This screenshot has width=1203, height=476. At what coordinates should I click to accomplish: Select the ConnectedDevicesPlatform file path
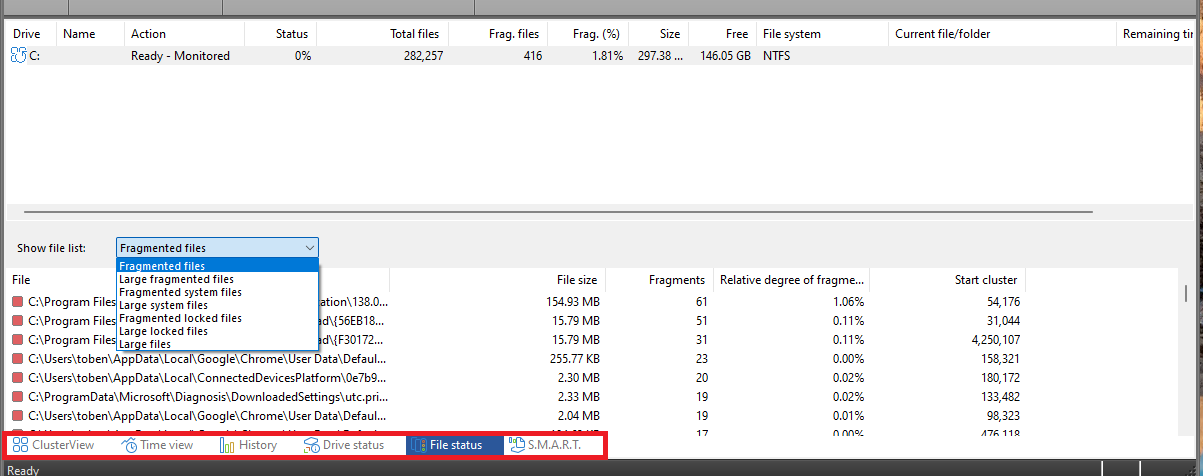[x=207, y=378]
